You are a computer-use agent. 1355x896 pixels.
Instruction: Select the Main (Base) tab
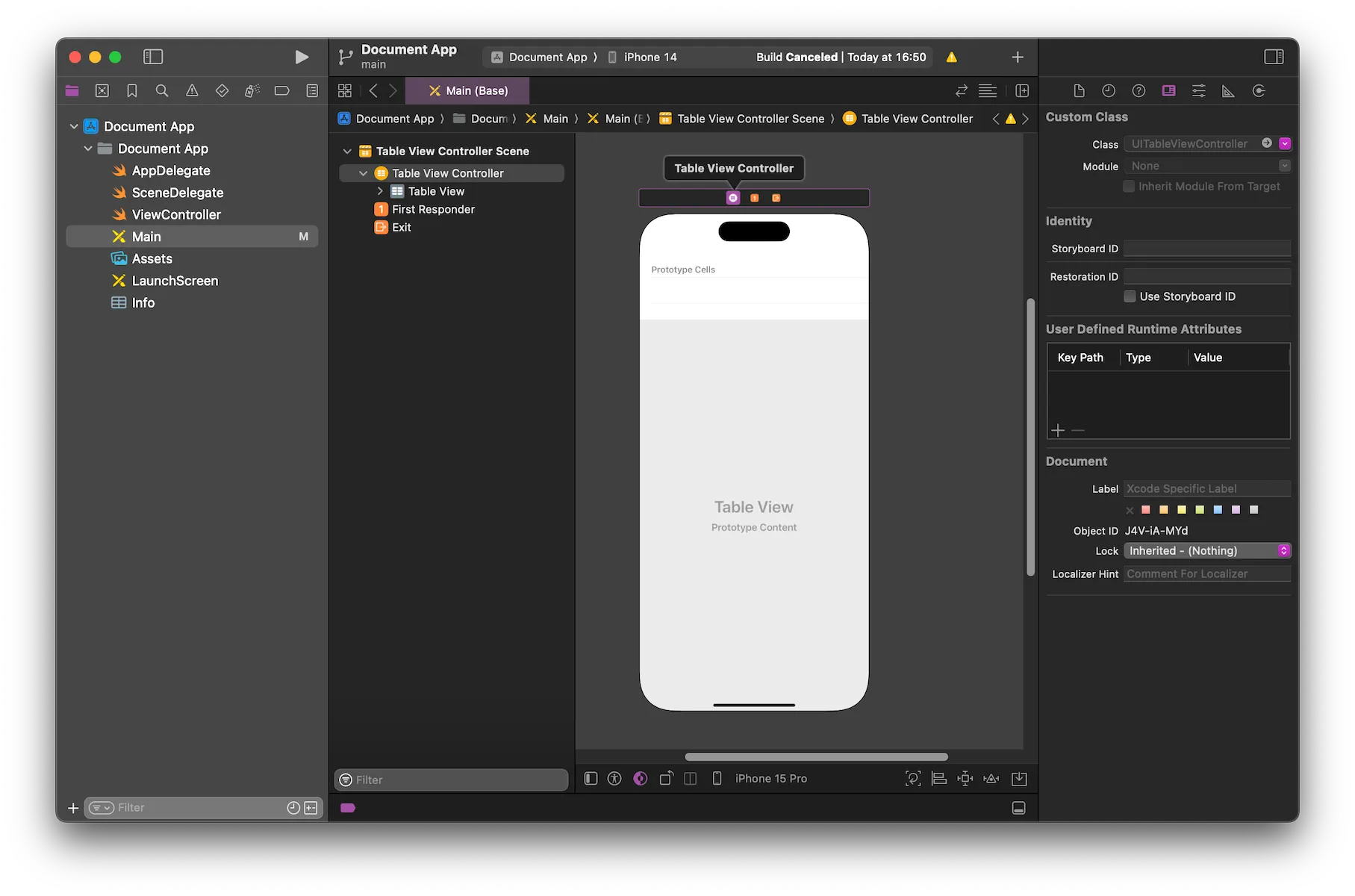[468, 91]
